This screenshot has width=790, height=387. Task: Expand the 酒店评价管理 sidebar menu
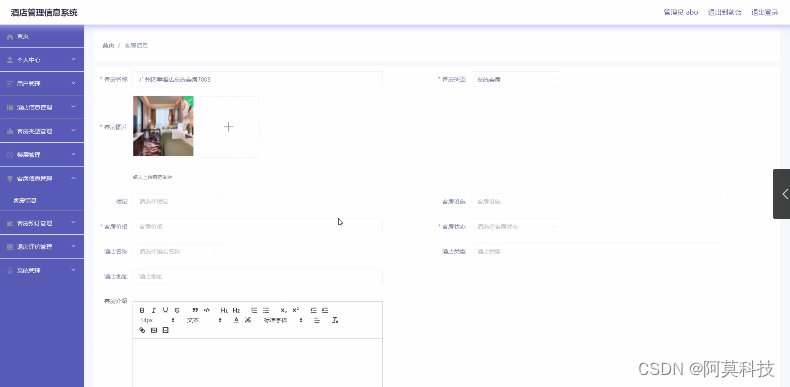pyautogui.click(x=42, y=246)
